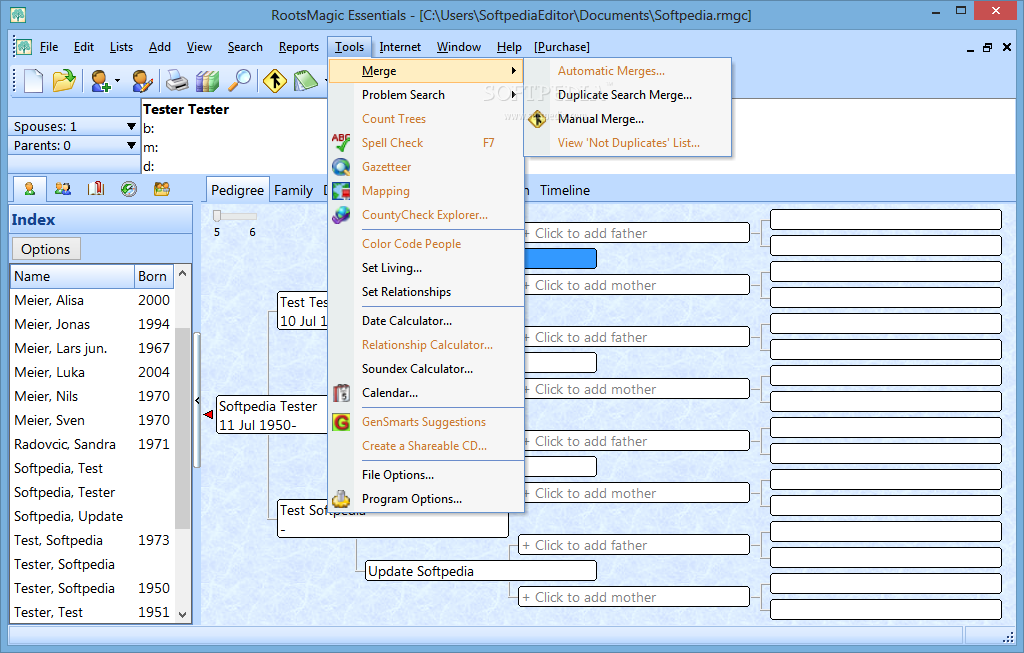The height and width of the screenshot is (653, 1024).
Task: Open the Reports menu
Action: click(x=298, y=47)
